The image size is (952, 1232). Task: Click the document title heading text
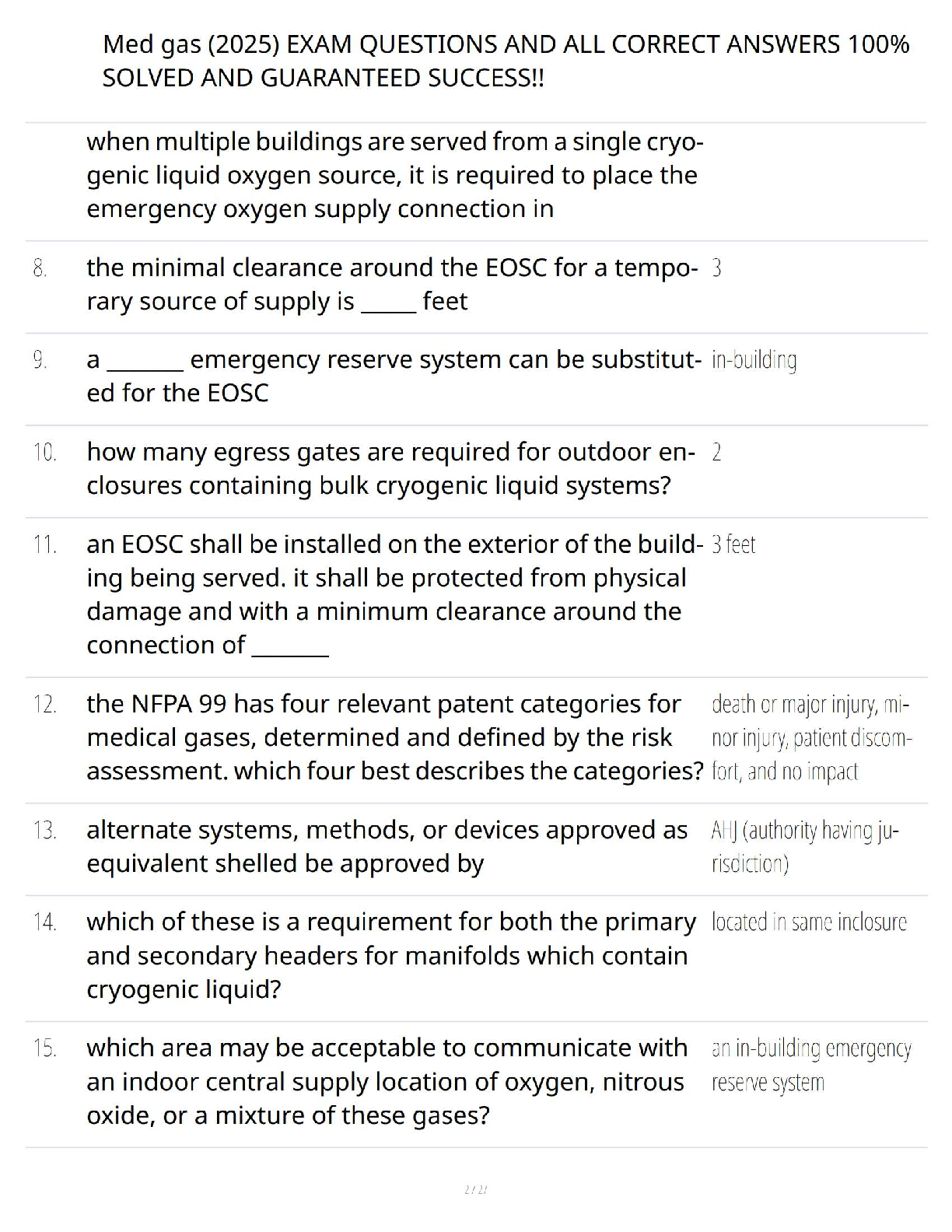point(506,61)
